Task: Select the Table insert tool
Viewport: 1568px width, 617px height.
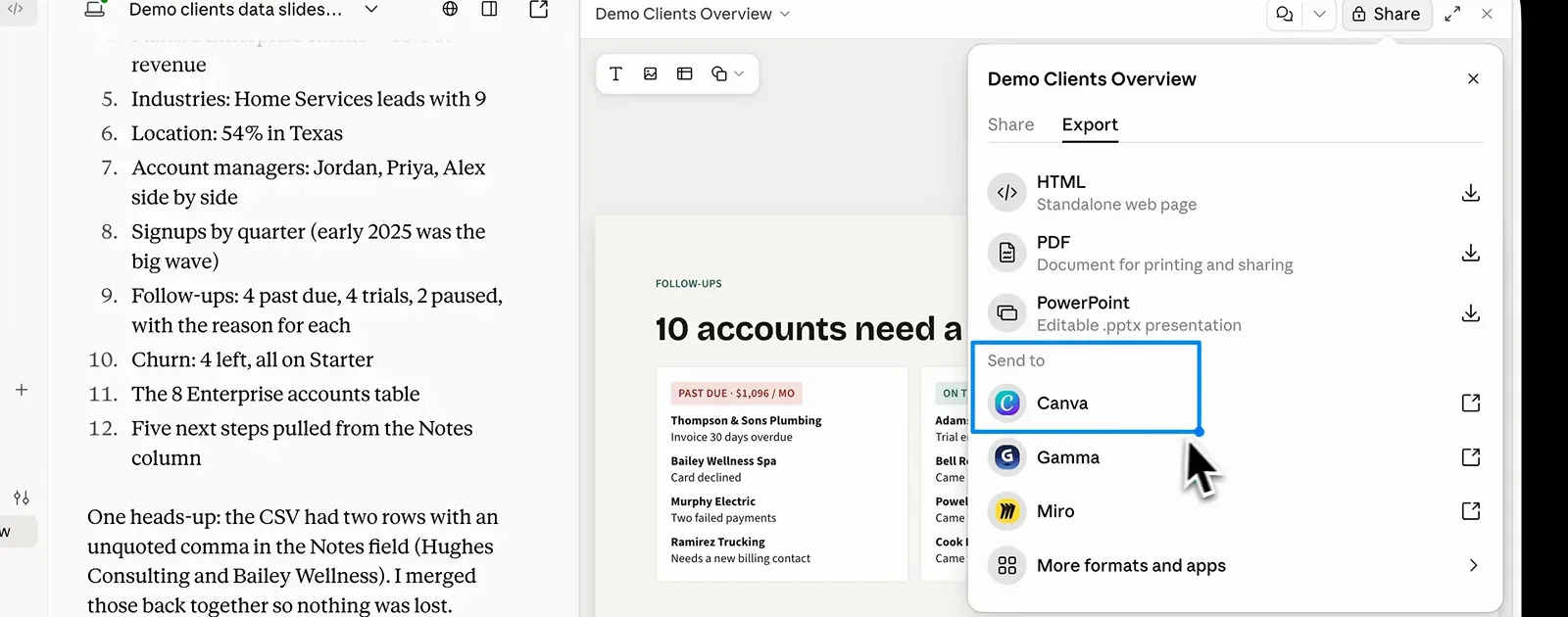Action: click(685, 73)
